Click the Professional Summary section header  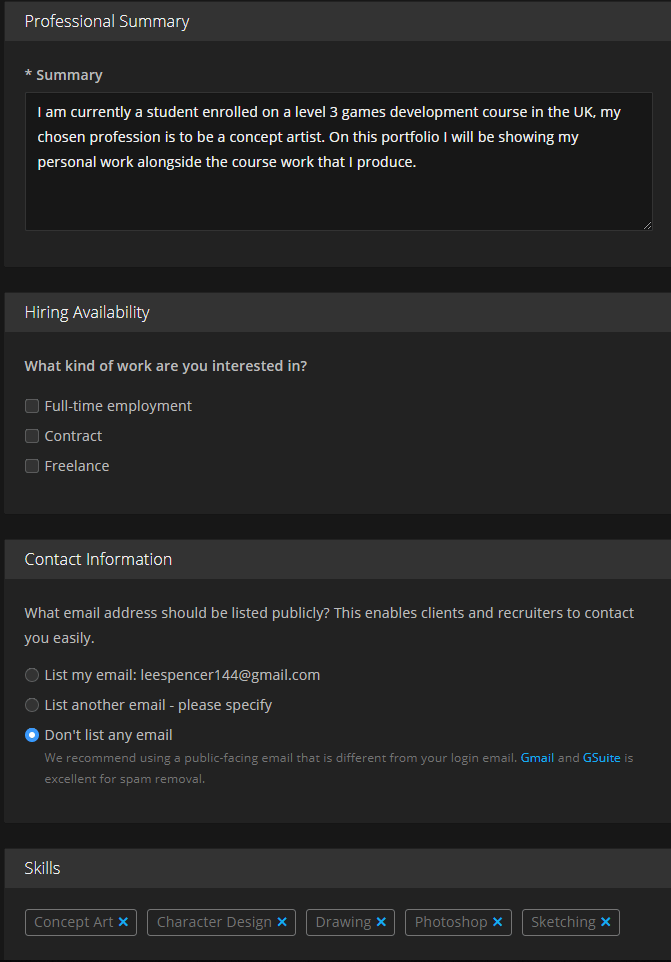[107, 21]
